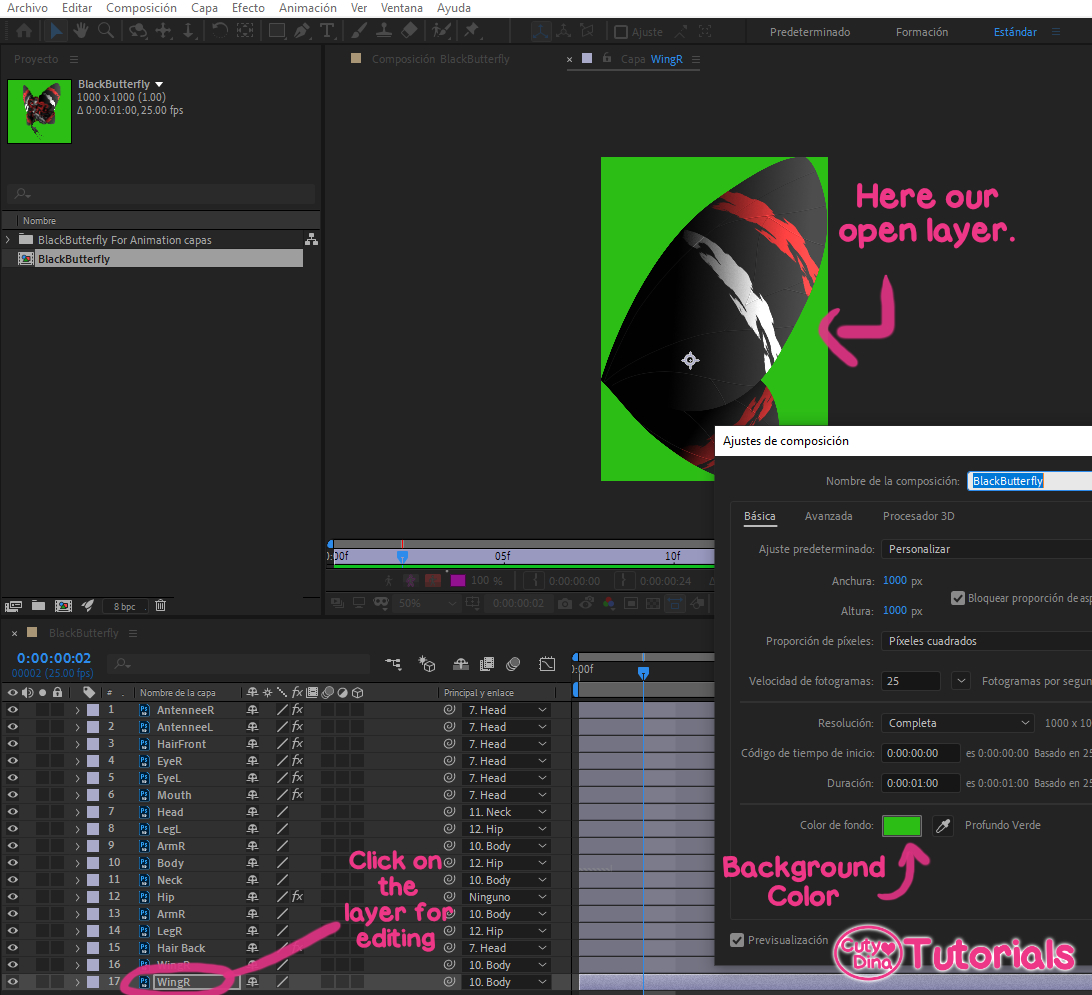The image size is (1092, 995).
Task: Select the Zoom magnifier tool
Action: [106, 31]
